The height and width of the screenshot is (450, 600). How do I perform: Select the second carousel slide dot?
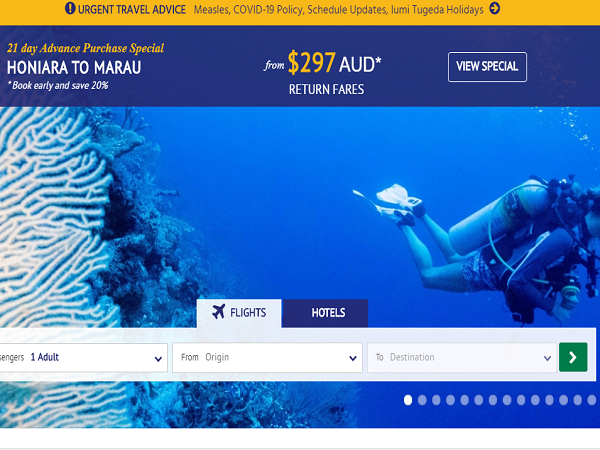pyautogui.click(x=422, y=400)
